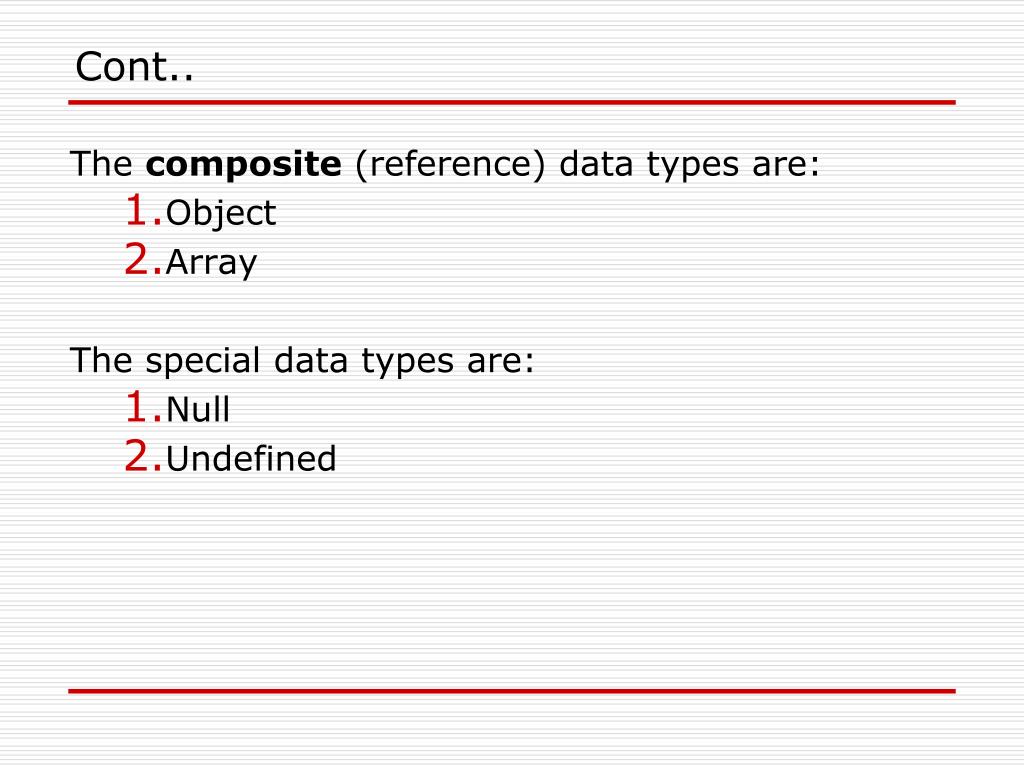Click the "Cont.." slide title
Viewport: 1024px width, 768px height.
coord(135,68)
